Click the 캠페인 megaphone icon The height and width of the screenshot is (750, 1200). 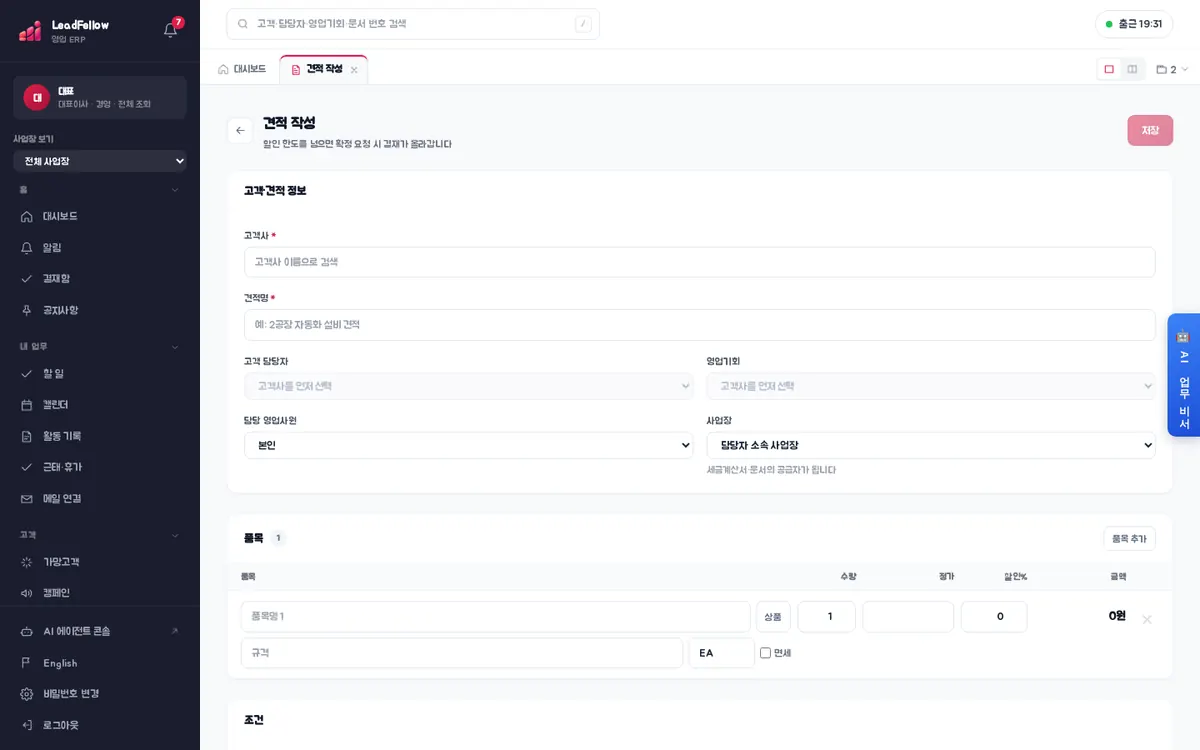27,593
